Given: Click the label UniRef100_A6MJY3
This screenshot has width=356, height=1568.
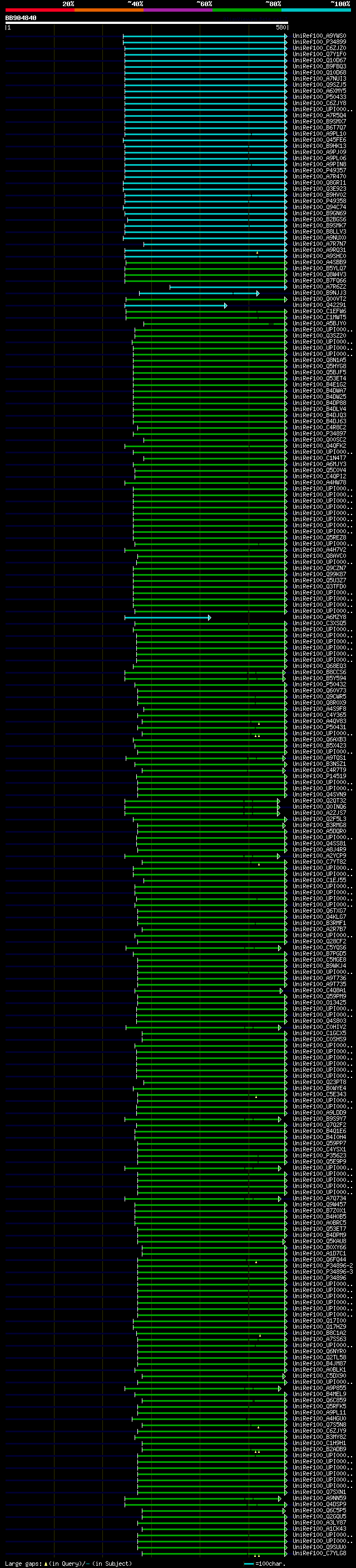Looking at the screenshot, I should point(319,464).
